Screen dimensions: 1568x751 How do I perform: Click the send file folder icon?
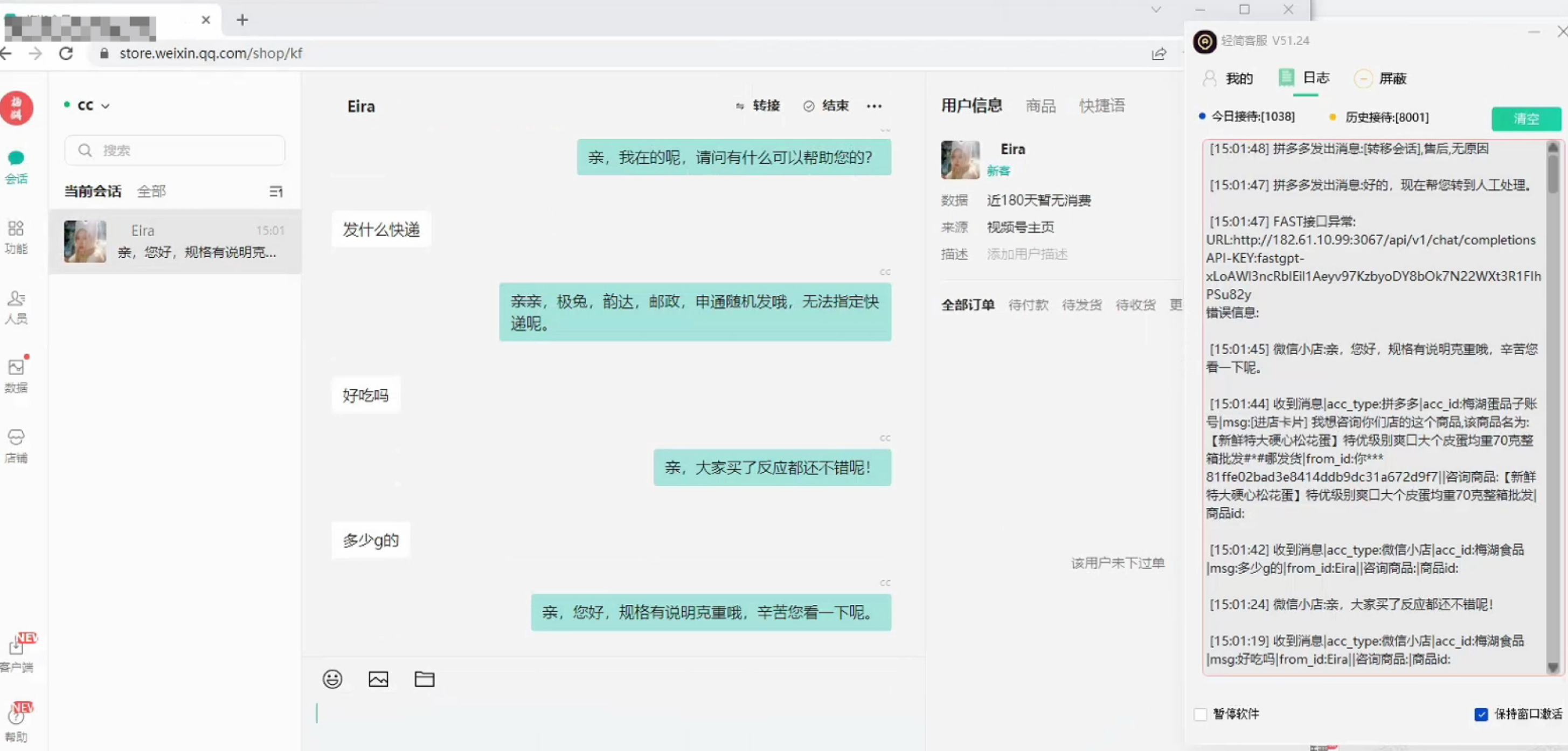[424, 679]
